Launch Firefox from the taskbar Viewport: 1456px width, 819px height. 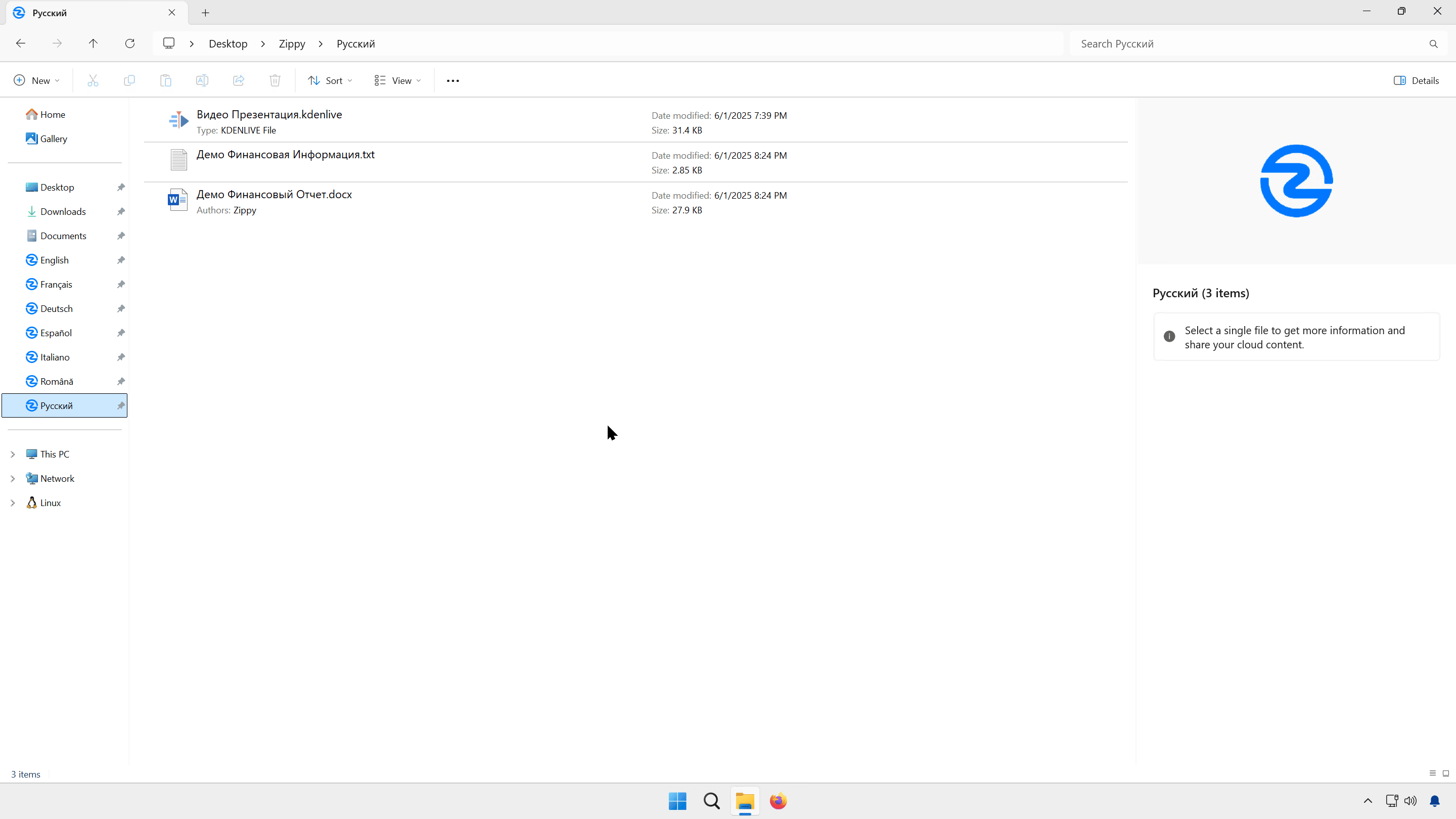779,801
